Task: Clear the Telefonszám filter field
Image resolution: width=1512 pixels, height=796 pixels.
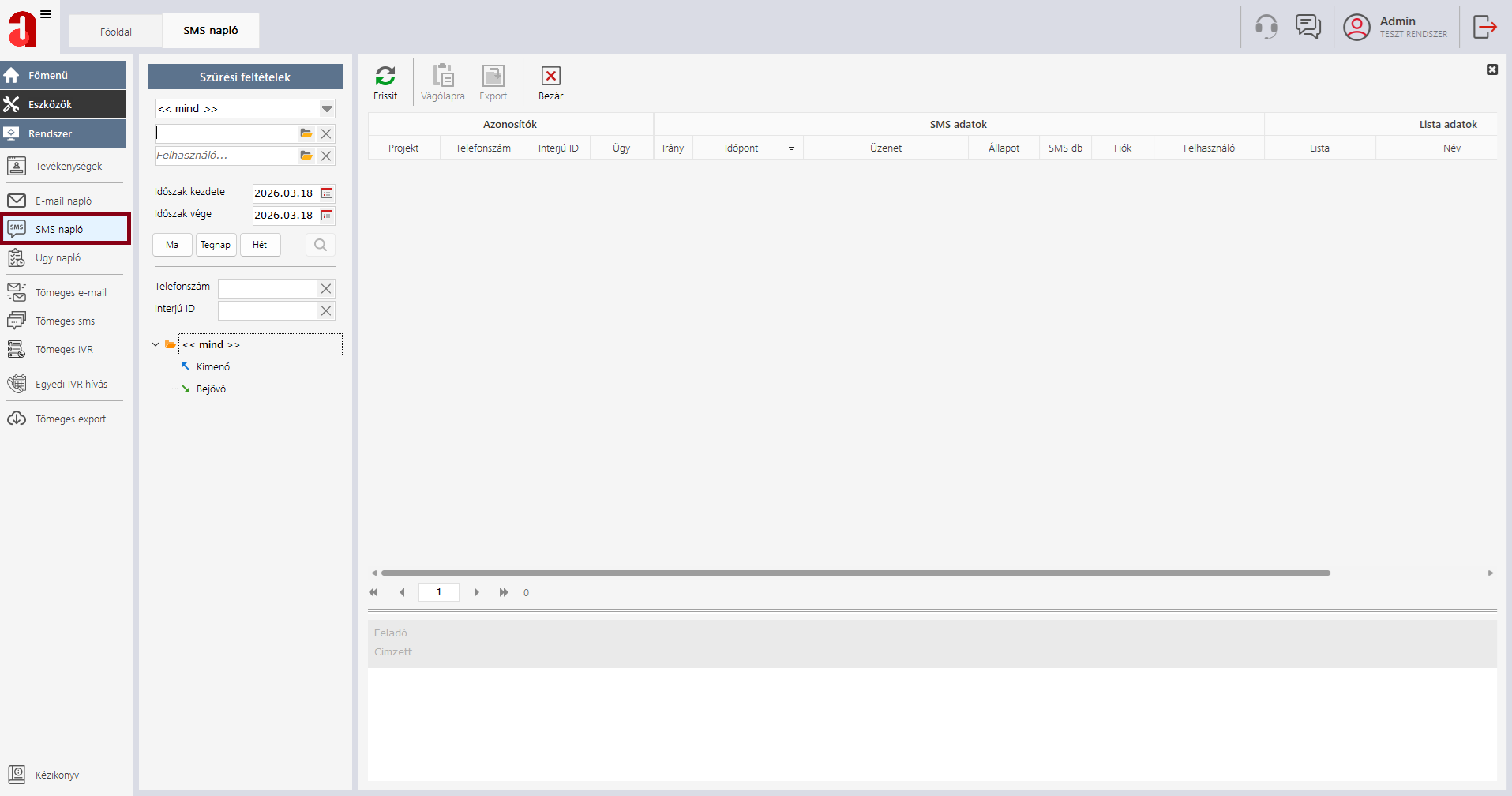Action: (326, 289)
